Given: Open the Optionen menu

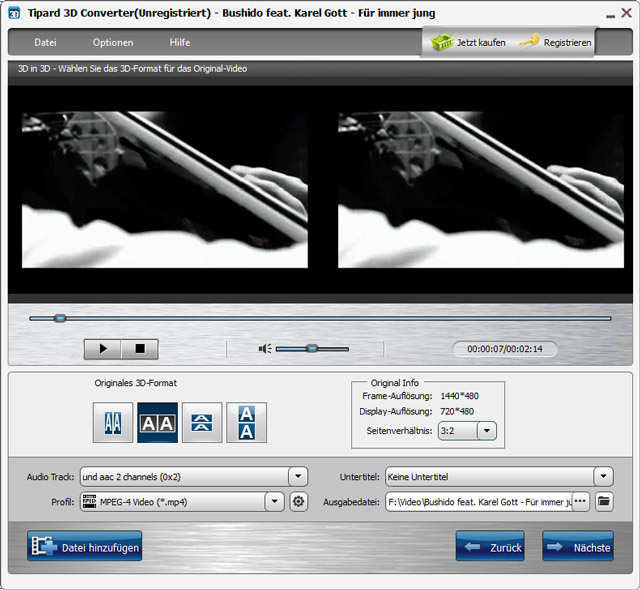Looking at the screenshot, I should [113, 42].
